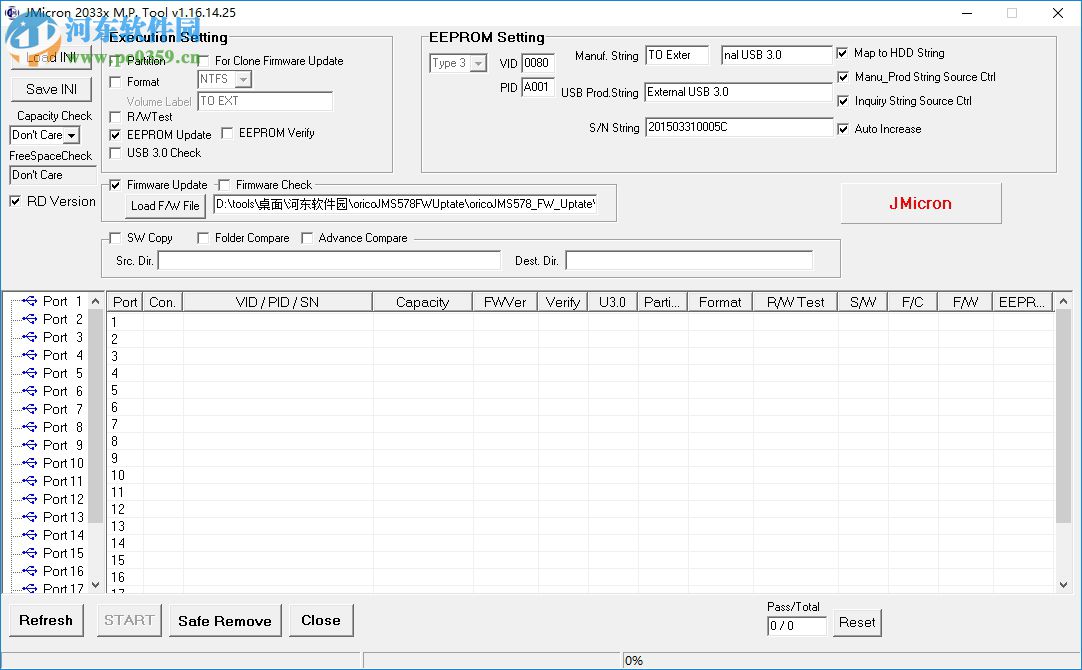The height and width of the screenshot is (670, 1082).
Task: Click the USB icon beside Port 14
Action: click(x=30, y=535)
